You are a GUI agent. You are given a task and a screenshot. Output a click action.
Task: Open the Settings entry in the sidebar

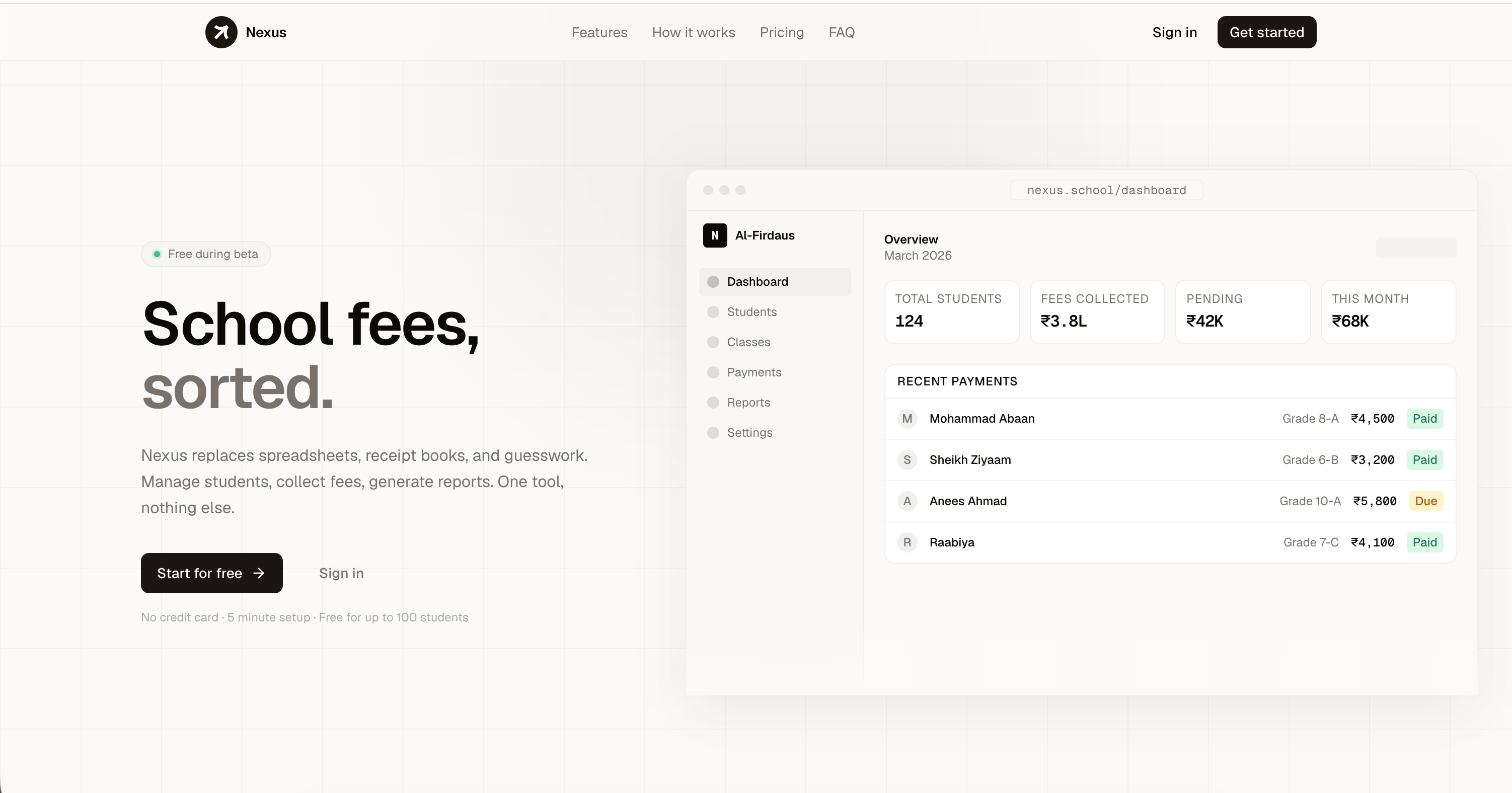pos(749,433)
